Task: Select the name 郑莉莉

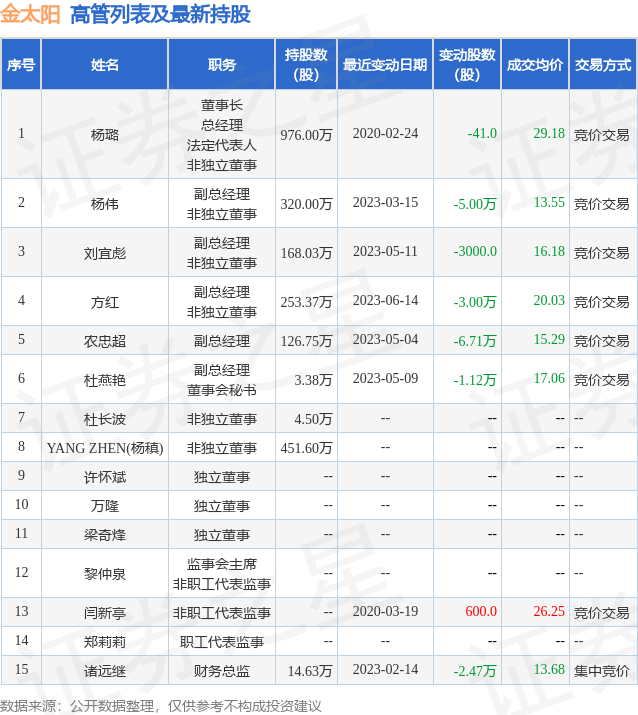Action: [104, 642]
